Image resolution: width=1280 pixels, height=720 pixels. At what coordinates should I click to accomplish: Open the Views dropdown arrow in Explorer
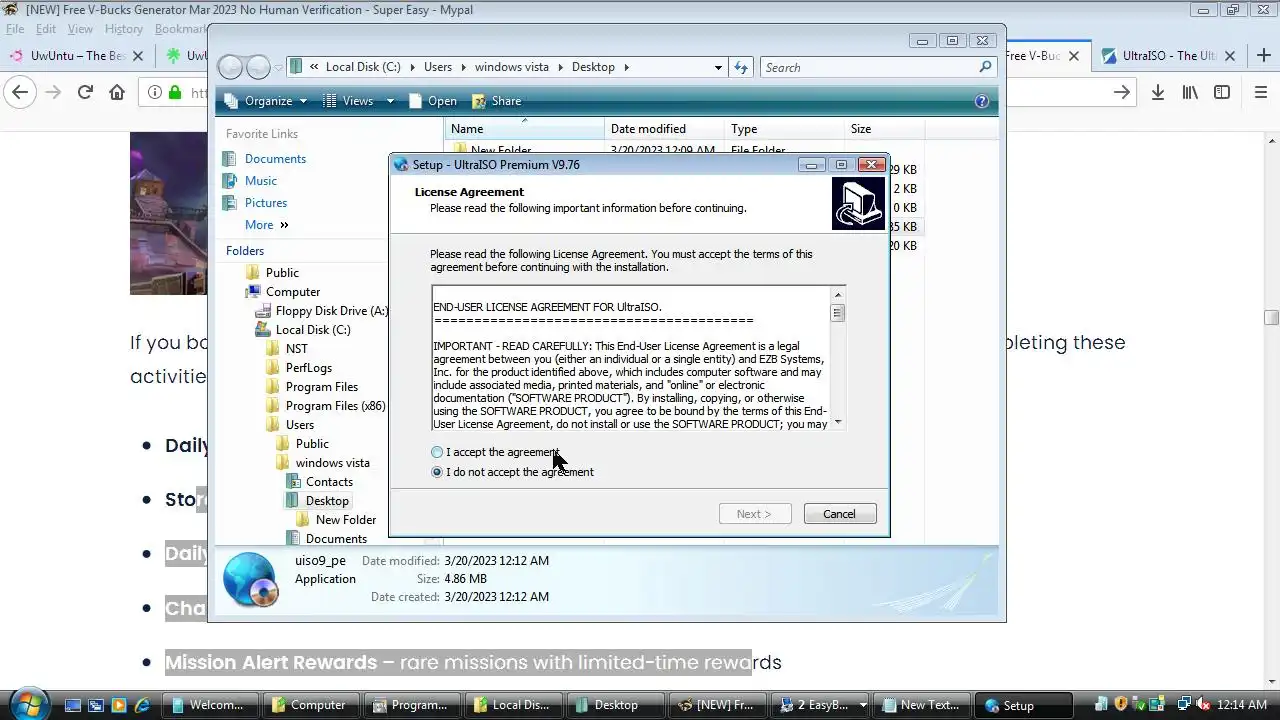coord(390,101)
